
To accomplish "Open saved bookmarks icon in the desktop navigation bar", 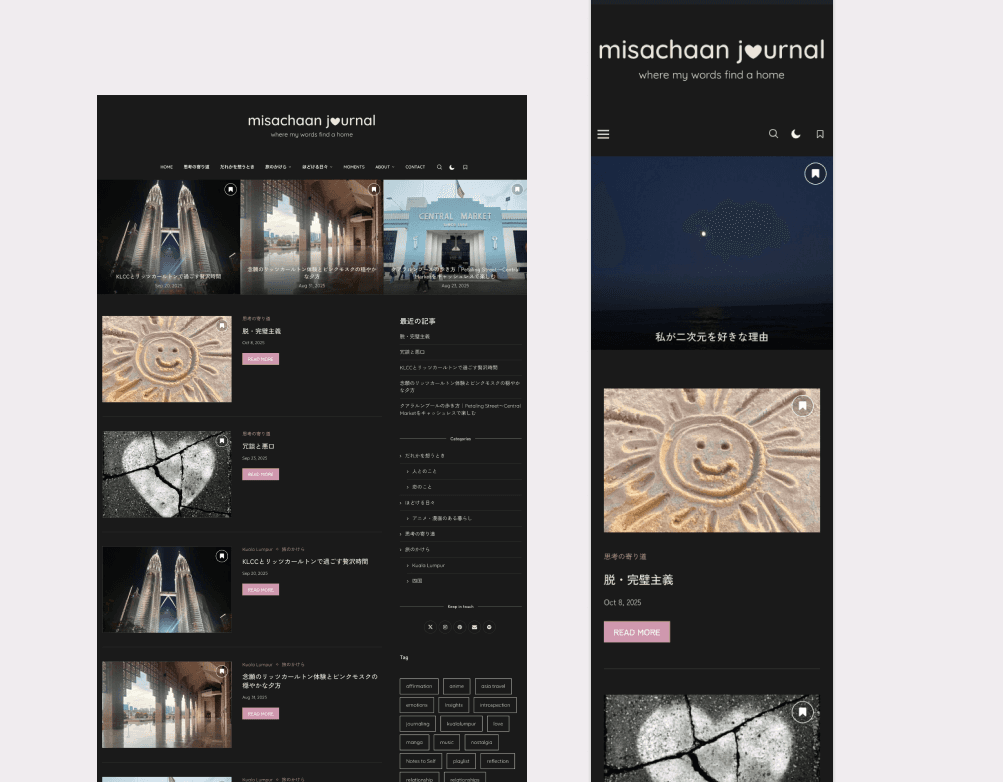I will point(465,167).
